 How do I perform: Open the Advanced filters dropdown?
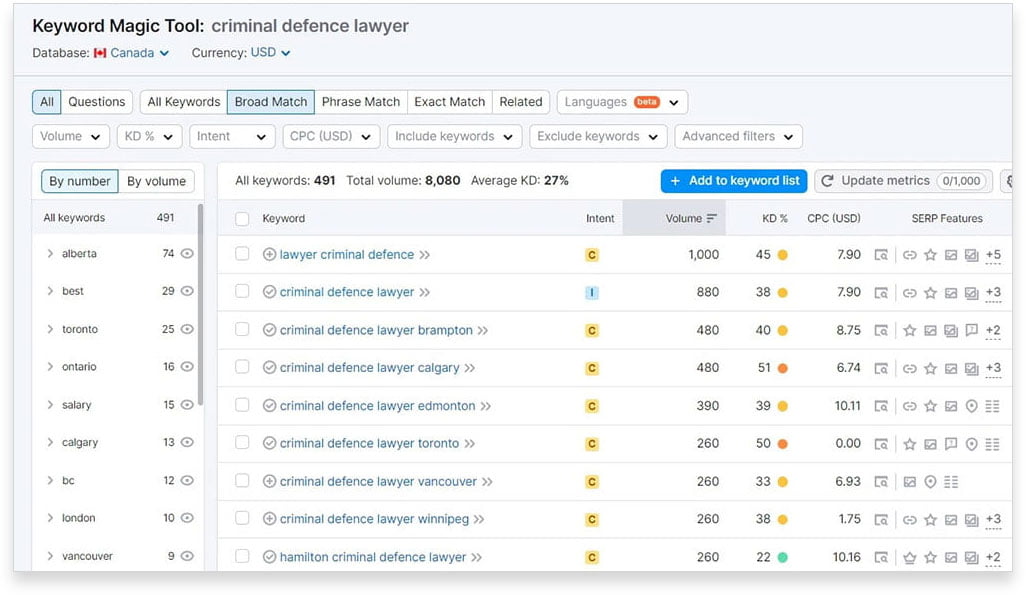pyautogui.click(x=738, y=136)
